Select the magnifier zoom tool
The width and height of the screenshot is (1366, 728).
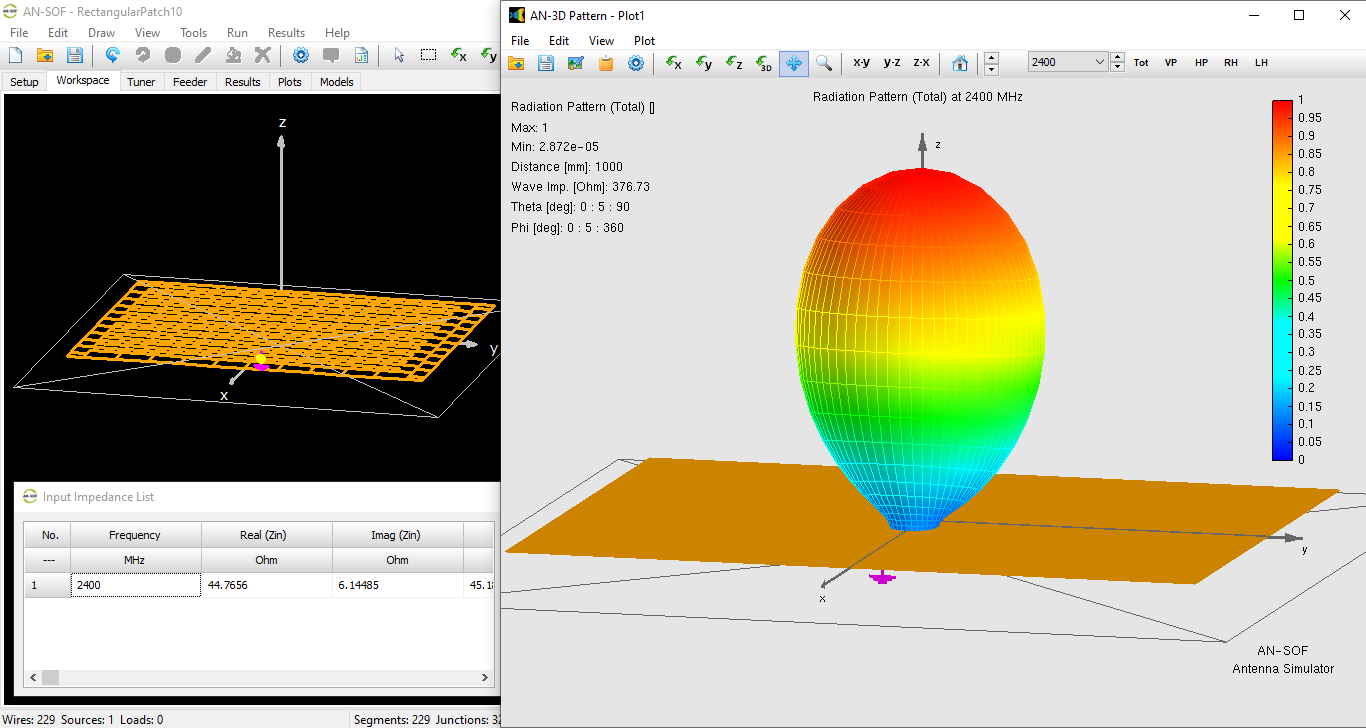tap(823, 63)
